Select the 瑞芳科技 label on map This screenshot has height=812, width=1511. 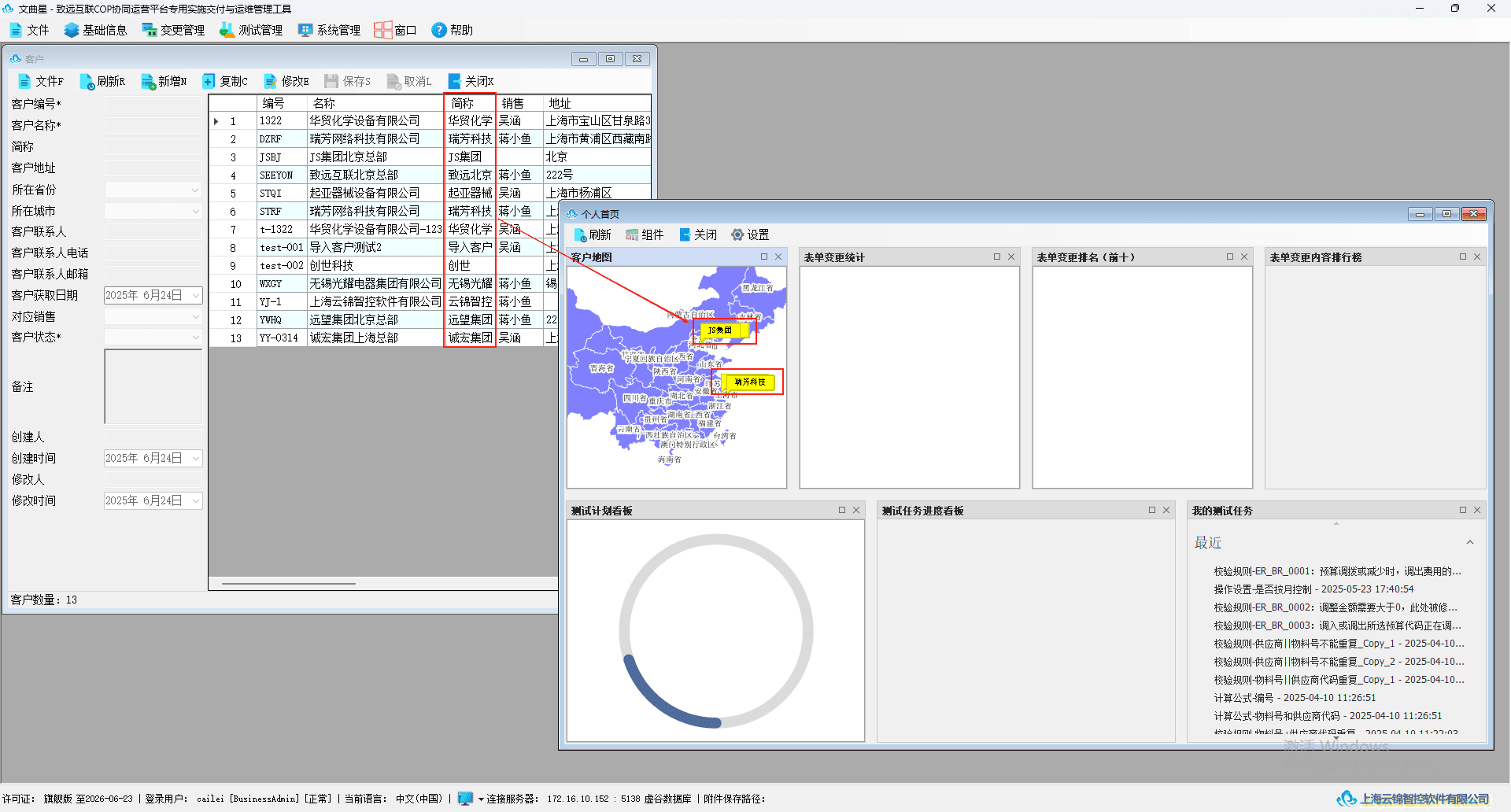point(749,382)
